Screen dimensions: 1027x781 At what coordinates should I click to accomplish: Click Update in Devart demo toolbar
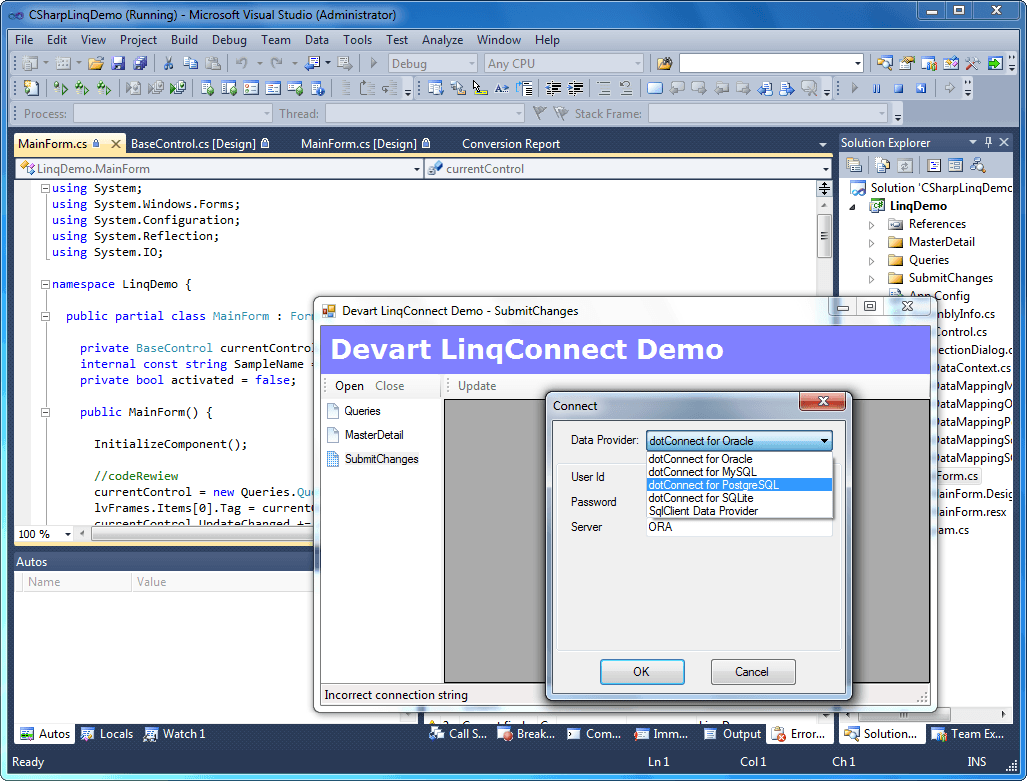pyautogui.click(x=477, y=386)
